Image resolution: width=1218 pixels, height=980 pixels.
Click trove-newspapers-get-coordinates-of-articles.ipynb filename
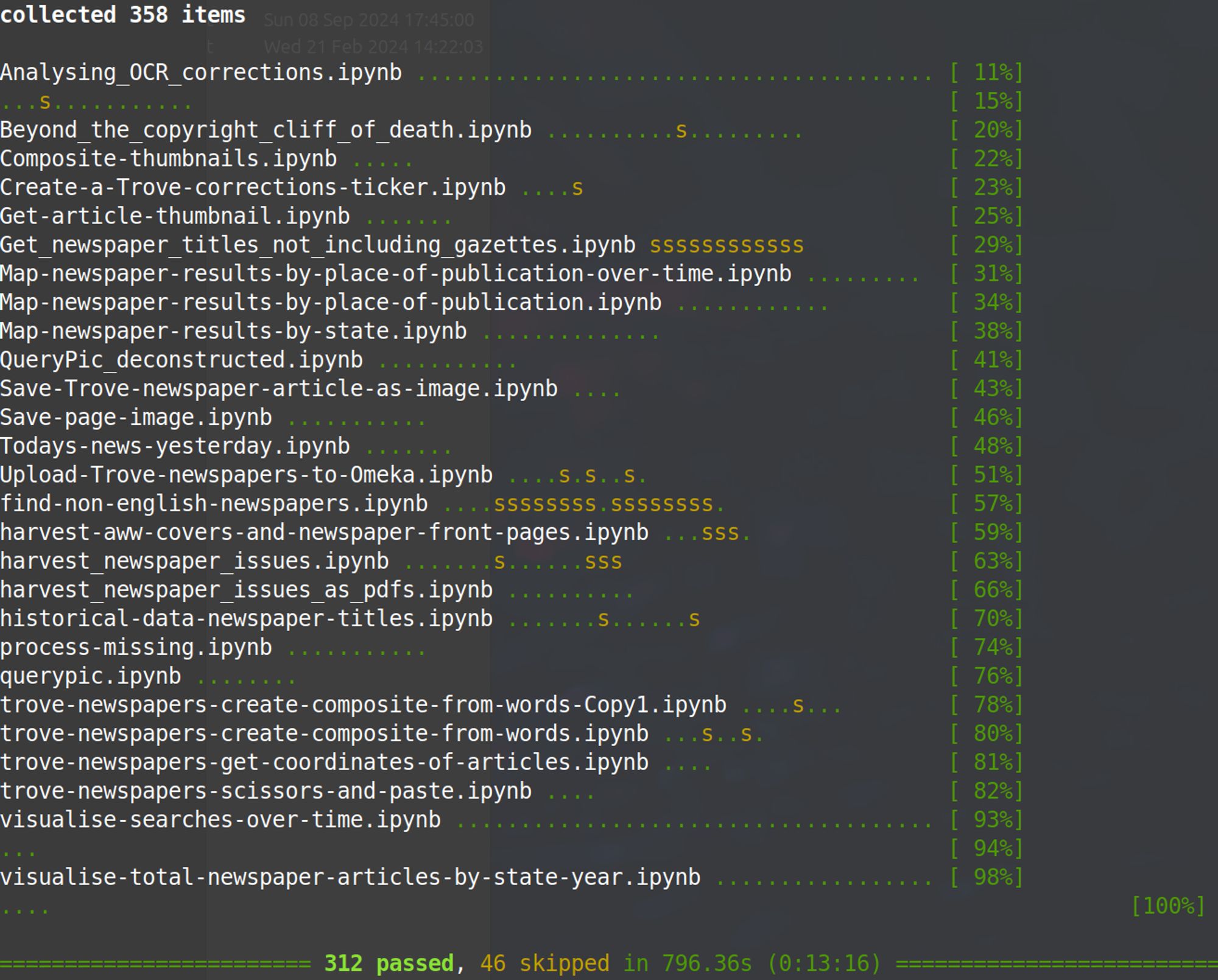325,763
